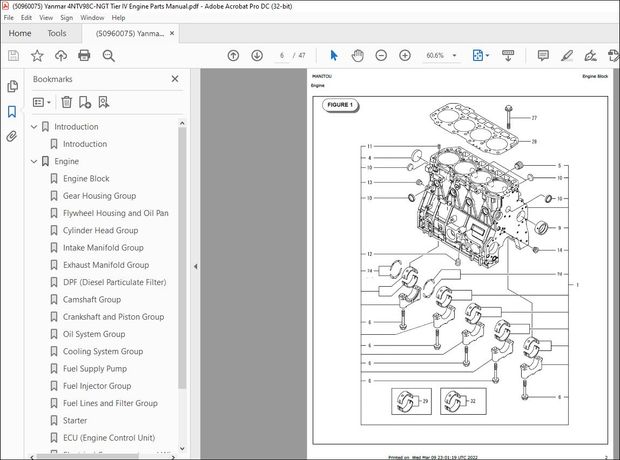This screenshot has height=460, width=620.
Task: Click bookmarks panel scroll down arrow
Action: tap(182, 449)
